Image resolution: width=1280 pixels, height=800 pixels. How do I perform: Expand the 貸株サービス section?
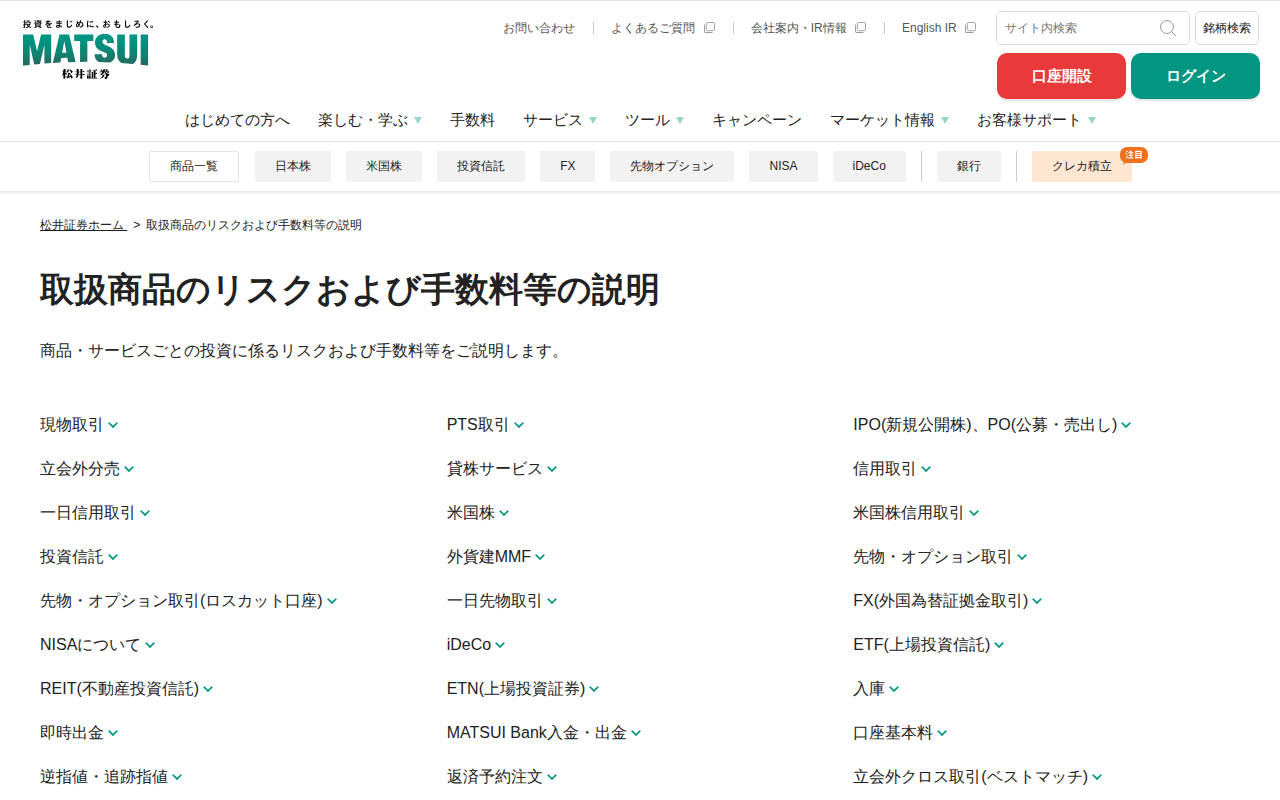click(502, 469)
